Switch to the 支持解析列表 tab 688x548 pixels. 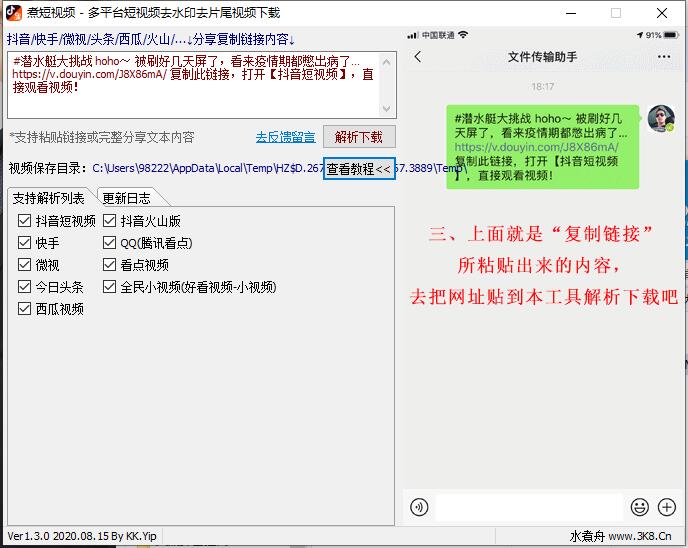pos(49,198)
